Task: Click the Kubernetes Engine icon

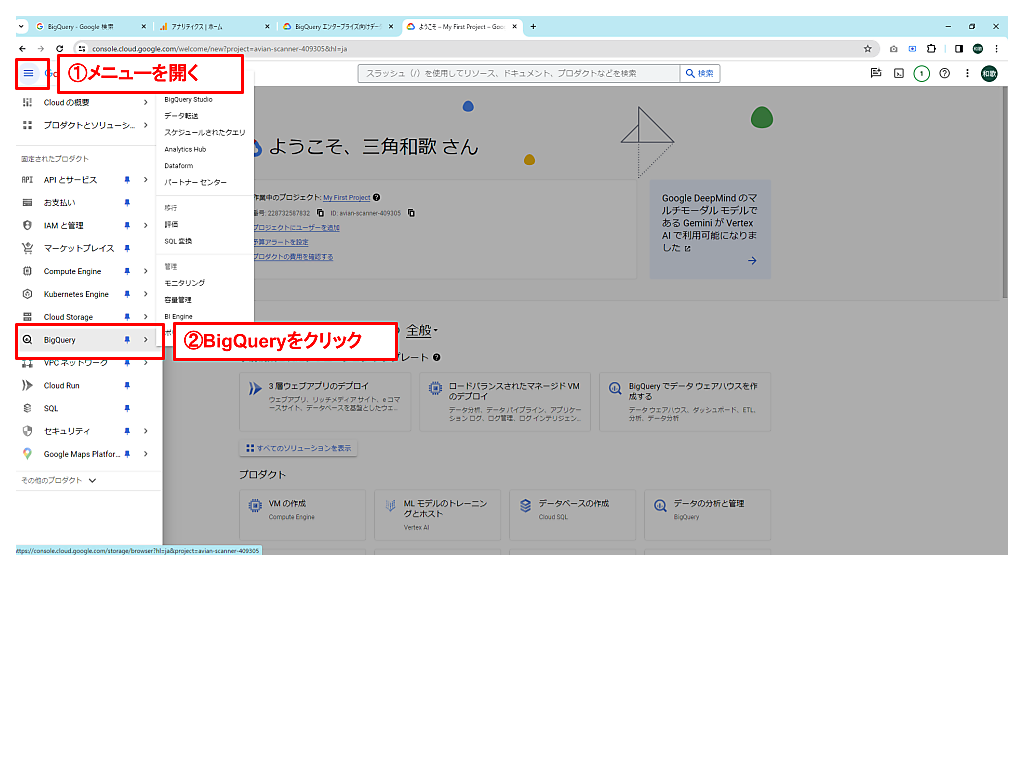Action: coord(27,294)
